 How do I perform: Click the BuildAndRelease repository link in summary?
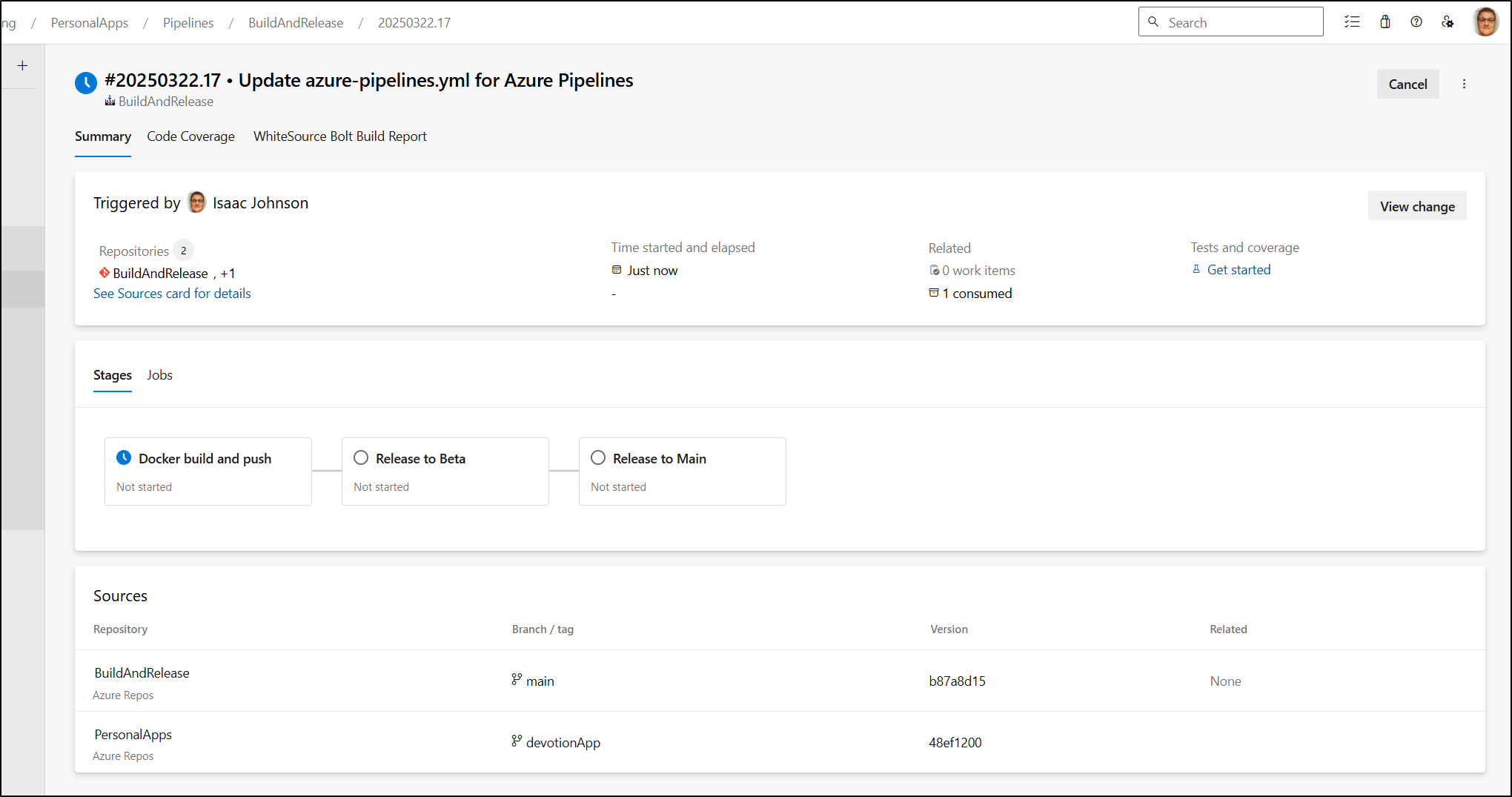(x=160, y=274)
